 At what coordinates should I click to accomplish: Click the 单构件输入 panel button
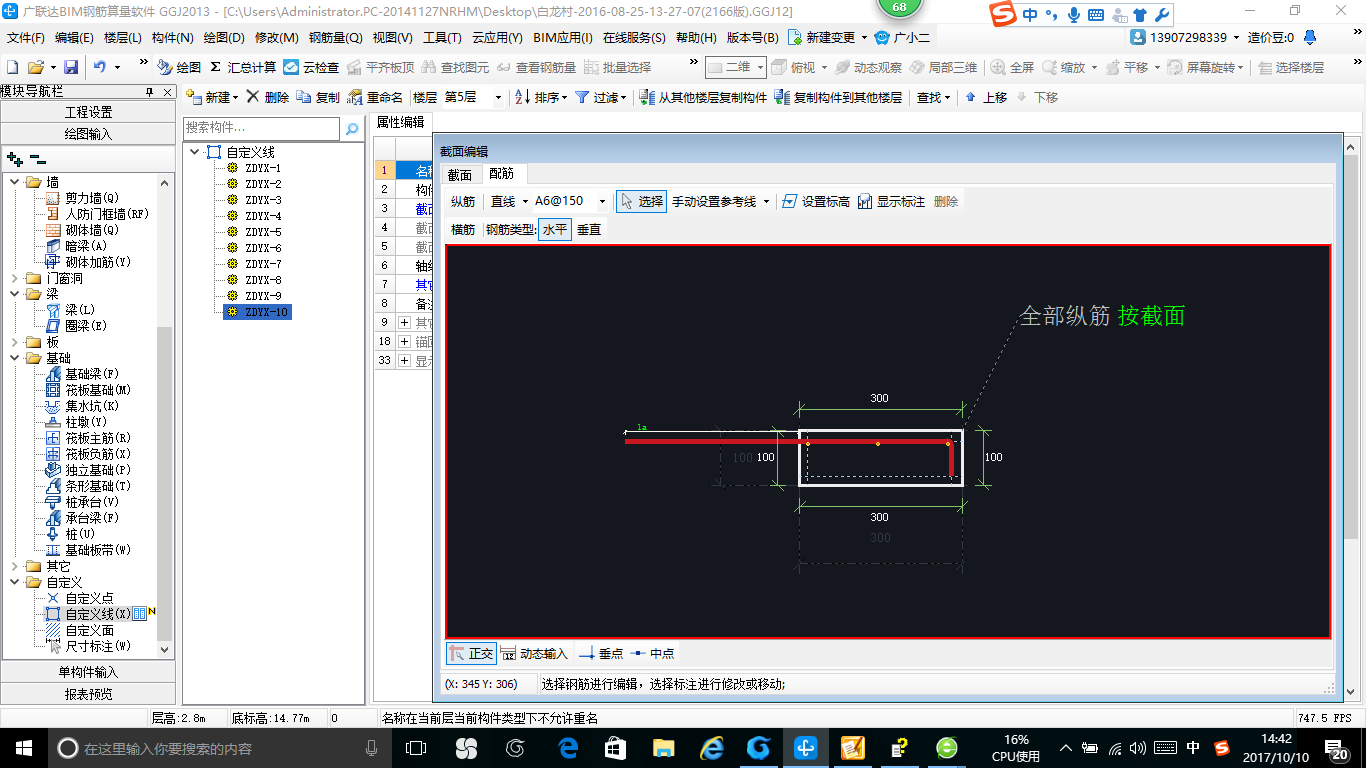tap(88, 672)
